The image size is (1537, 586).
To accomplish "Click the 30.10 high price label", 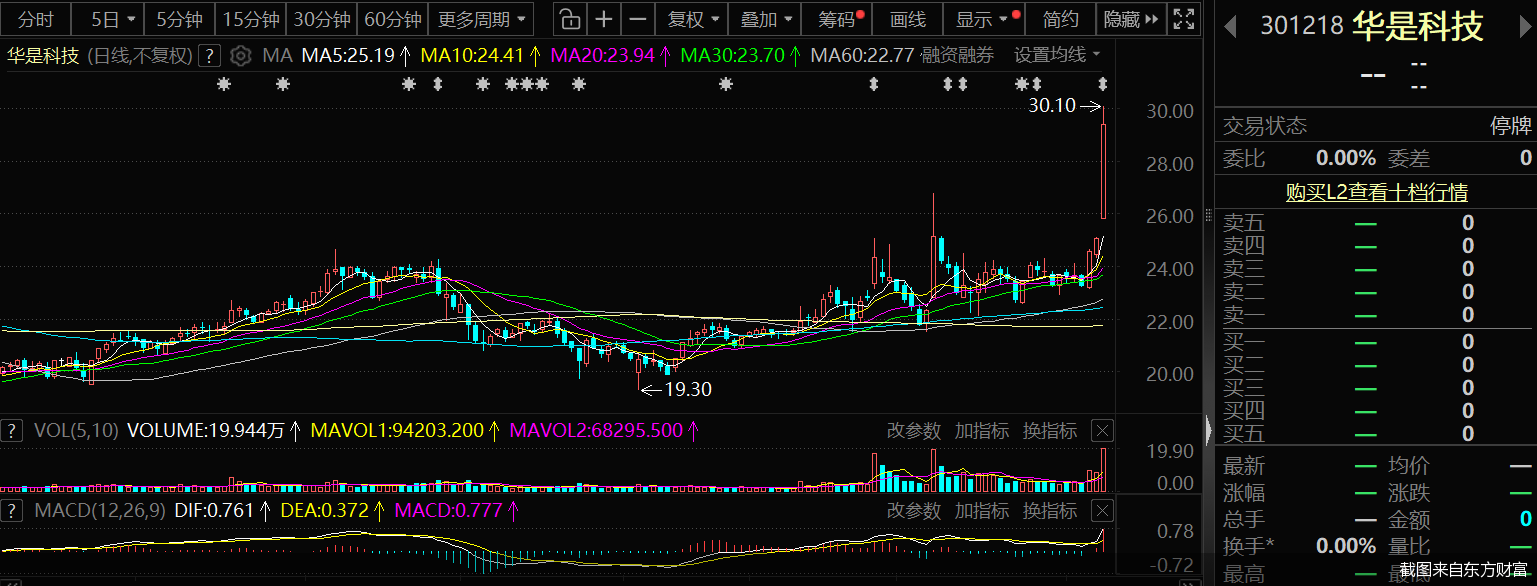I will (x=1052, y=105).
